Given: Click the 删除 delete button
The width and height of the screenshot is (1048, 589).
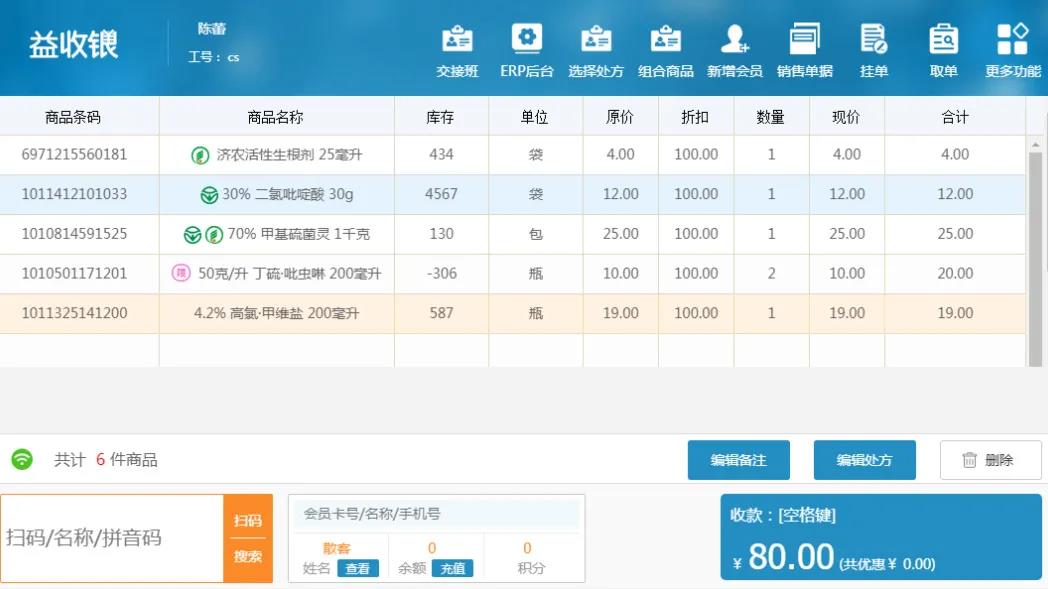Looking at the screenshot, I should point(990,460).
